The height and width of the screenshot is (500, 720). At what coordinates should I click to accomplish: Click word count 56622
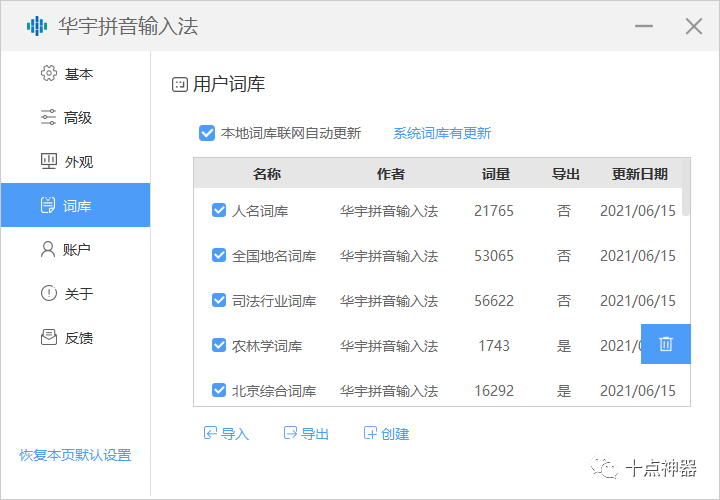click(x=494, y=301)
